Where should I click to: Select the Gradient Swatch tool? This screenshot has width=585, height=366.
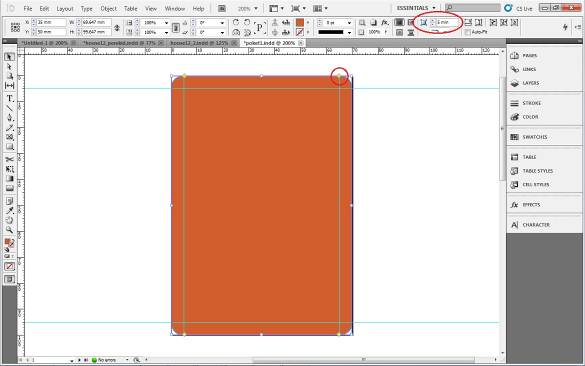click(9, 179)
